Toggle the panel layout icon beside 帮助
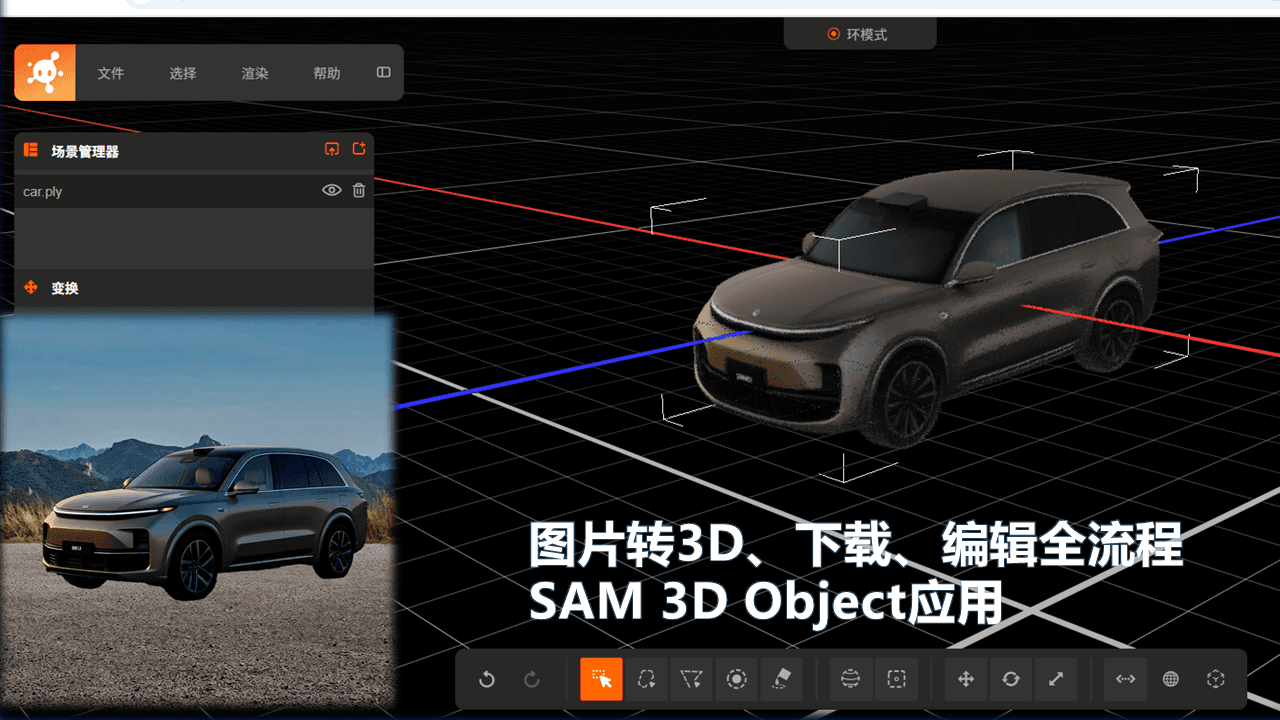This screenshot has height=720, width=1280. 383,73
